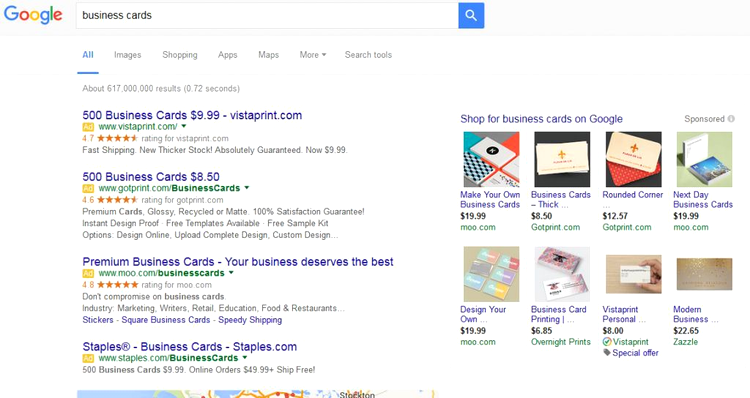Viewport: 750px width, 398px height.
Task: Open the Square Business Cards sitelink
Action: click(165, 320)
